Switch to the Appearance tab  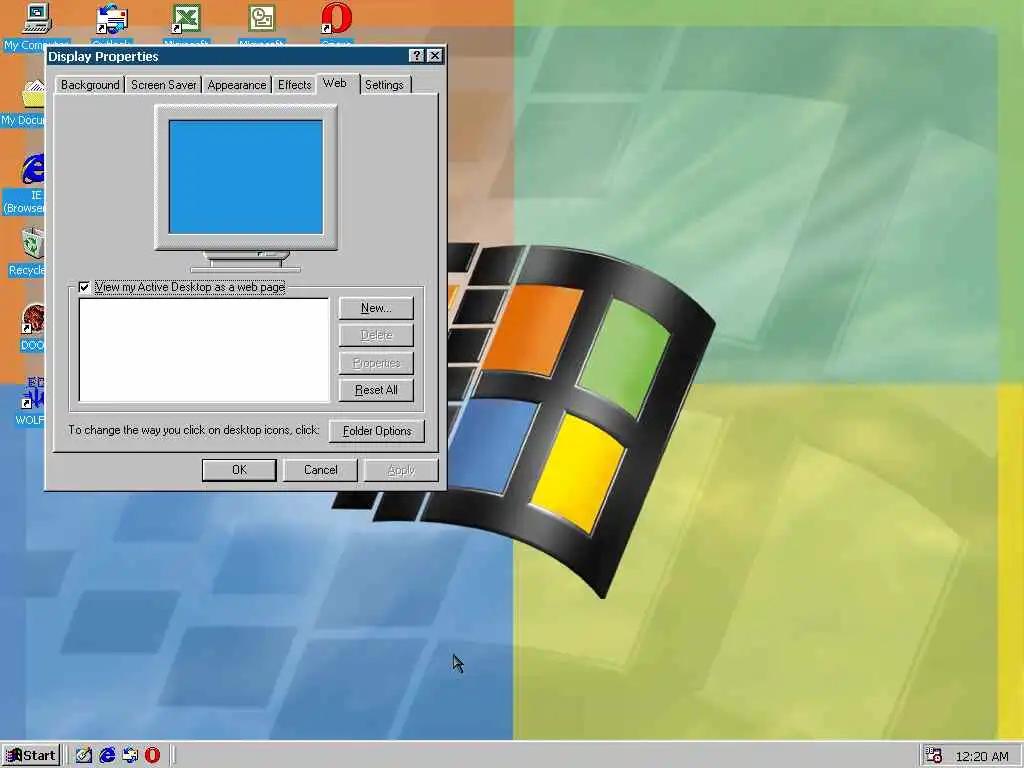236,85
